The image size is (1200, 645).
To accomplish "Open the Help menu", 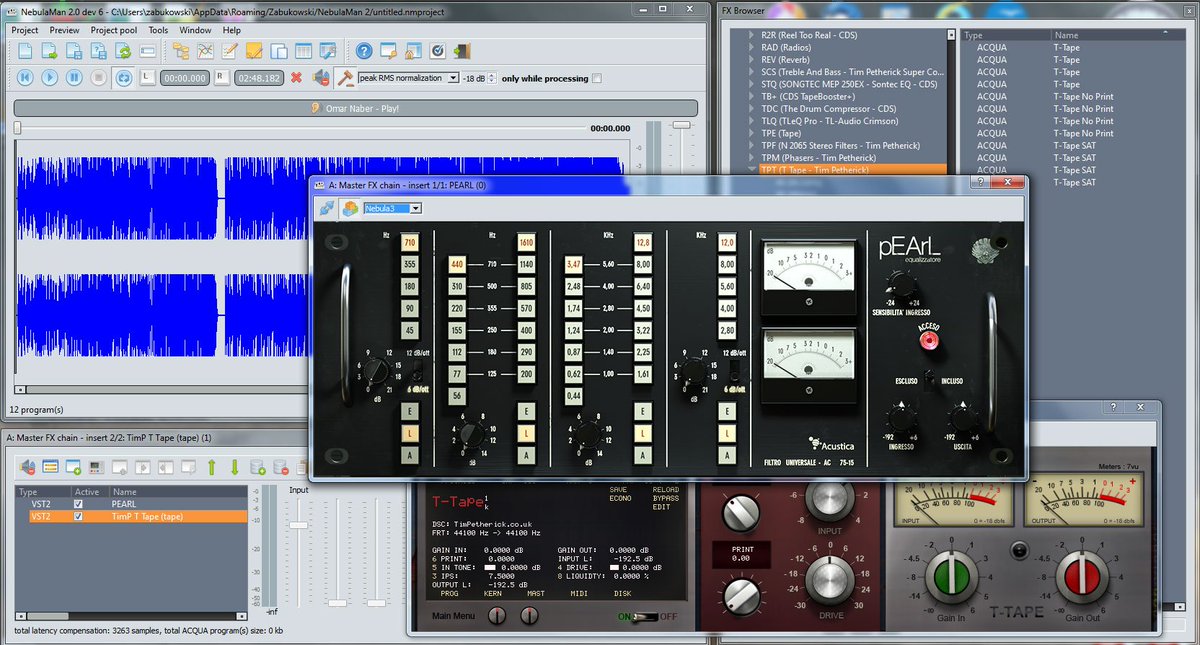I will coord(232,30).
